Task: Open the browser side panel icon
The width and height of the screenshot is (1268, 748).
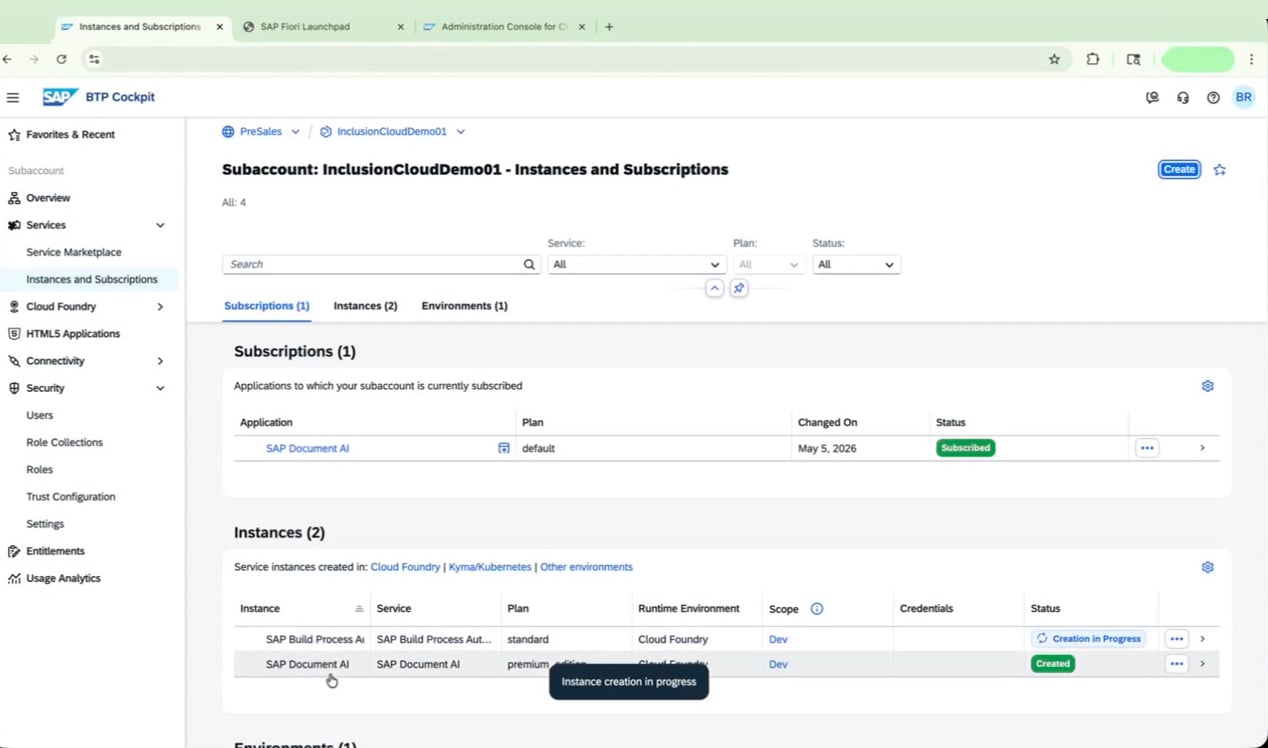Action: tap(1133, 59)
